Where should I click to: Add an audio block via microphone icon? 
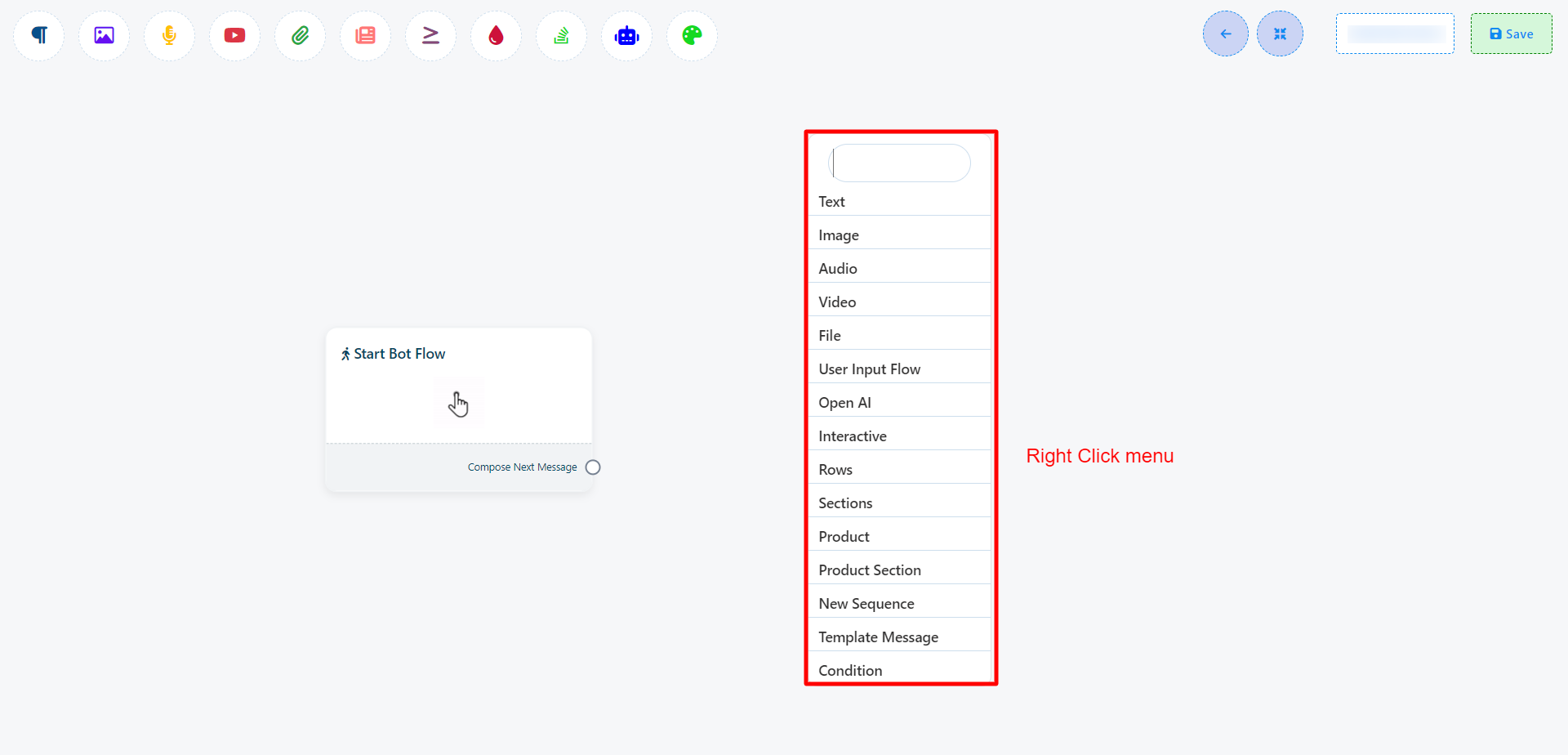tap(169, 35)
